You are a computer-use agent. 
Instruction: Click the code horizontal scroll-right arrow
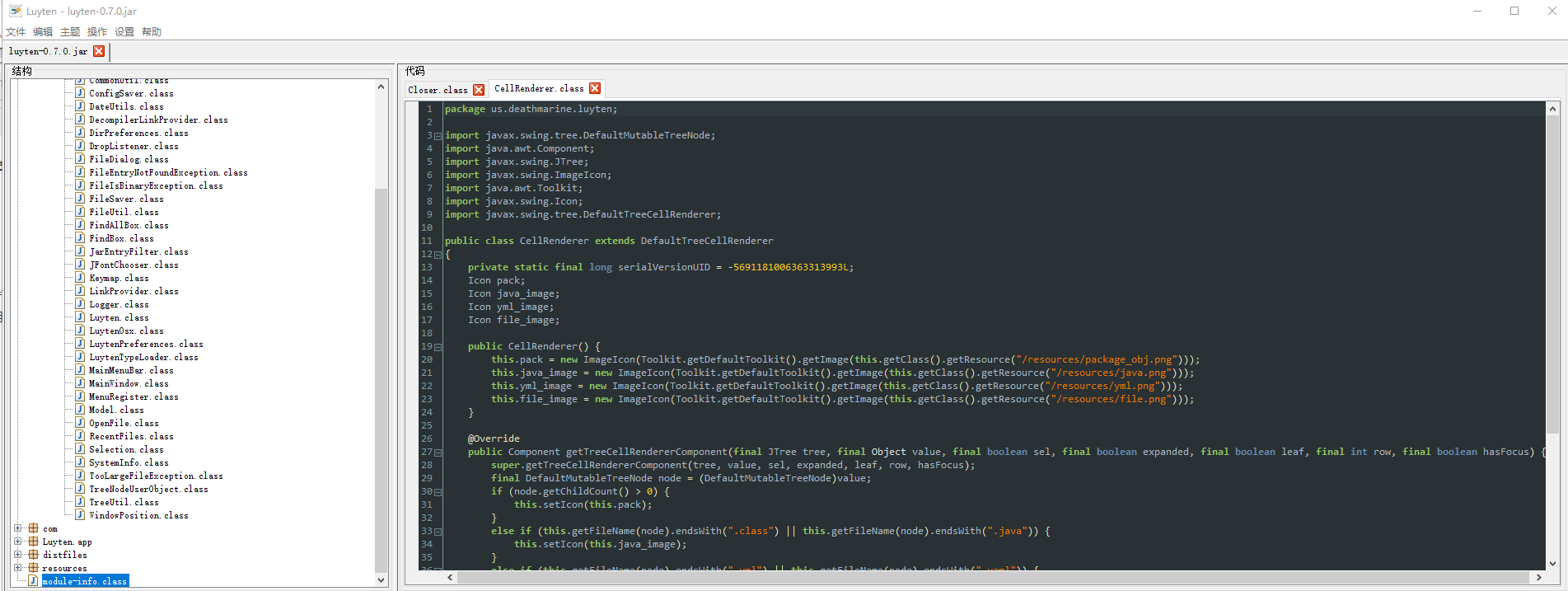[1538, 578]
